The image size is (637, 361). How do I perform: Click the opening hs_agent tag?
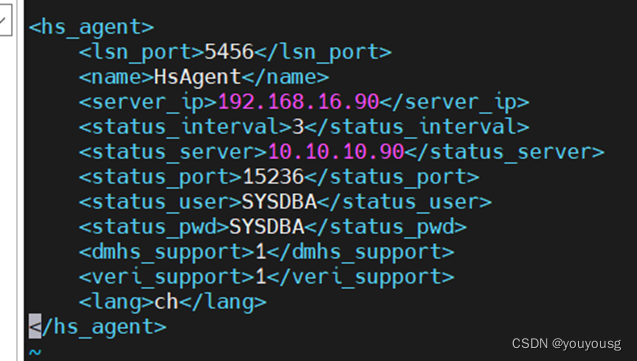point(91,28)
